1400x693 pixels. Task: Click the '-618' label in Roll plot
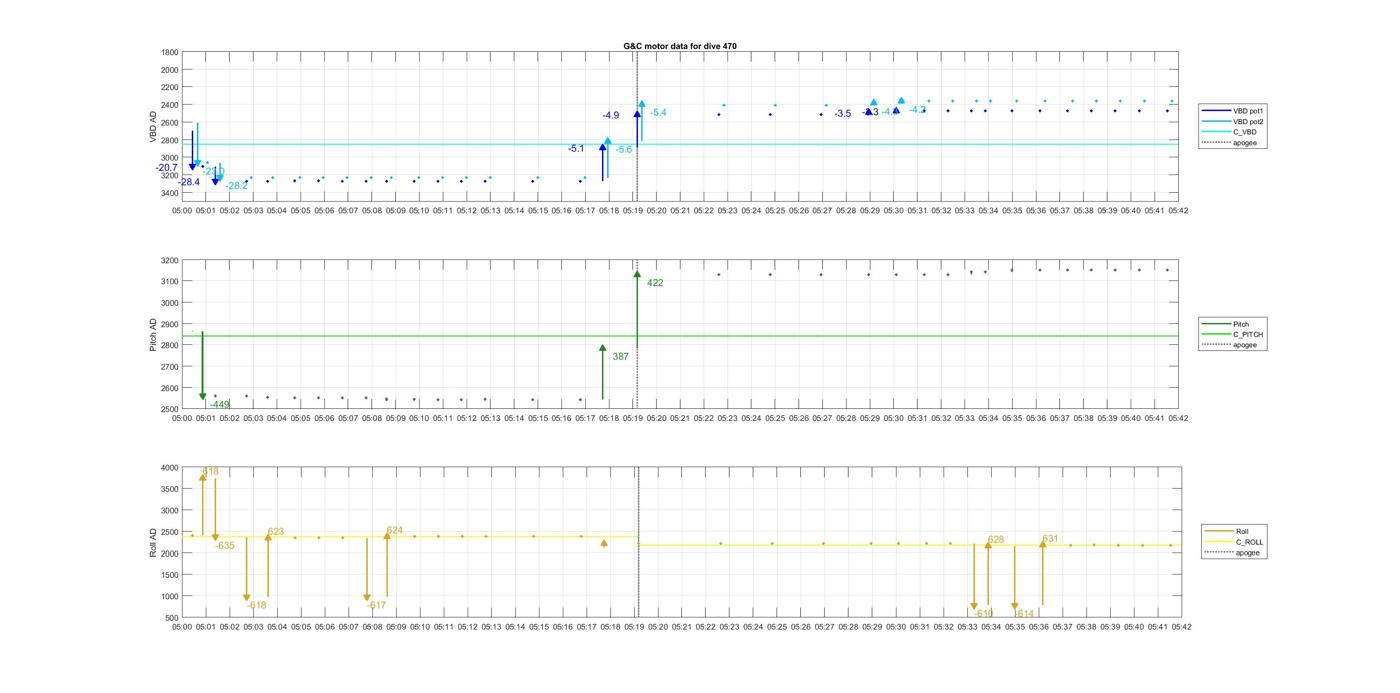(x=257, y=605)
